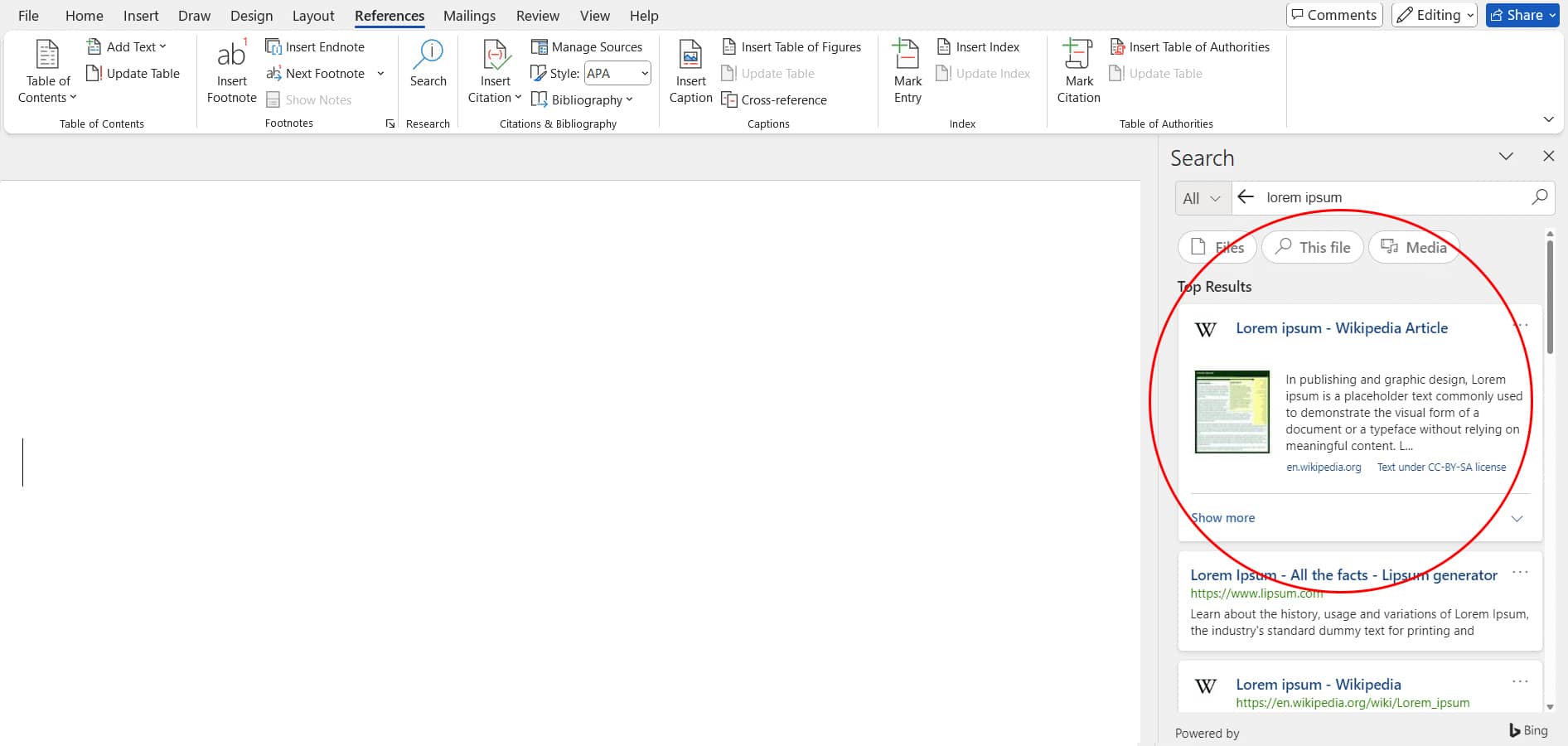Toggle the Files filter chip
The image size is (1568, 746).
[x=1217, y=247]
